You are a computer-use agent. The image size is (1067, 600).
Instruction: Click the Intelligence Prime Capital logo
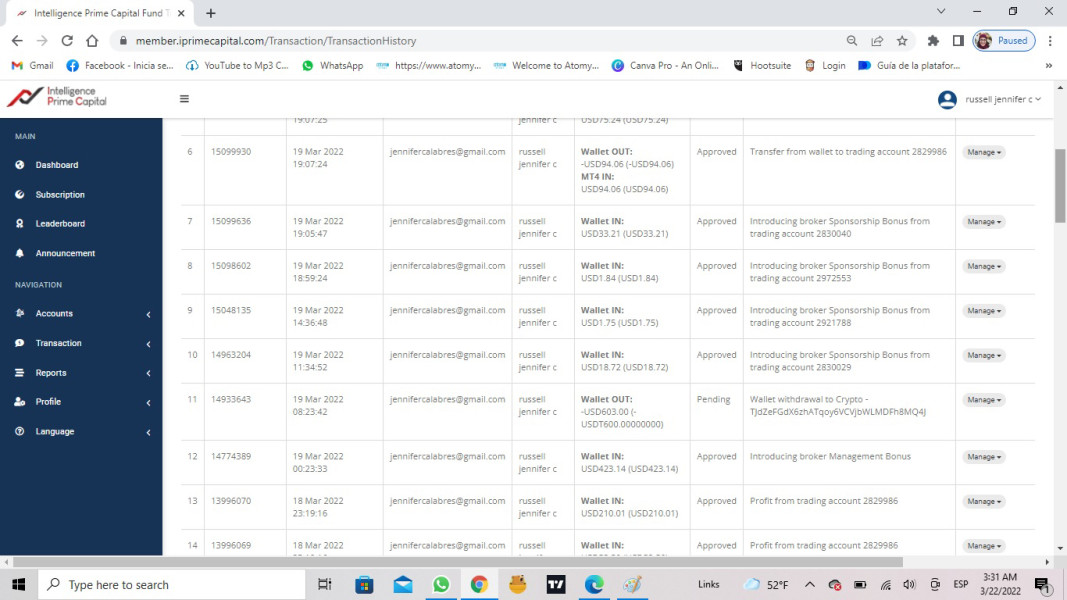[57, 97]
